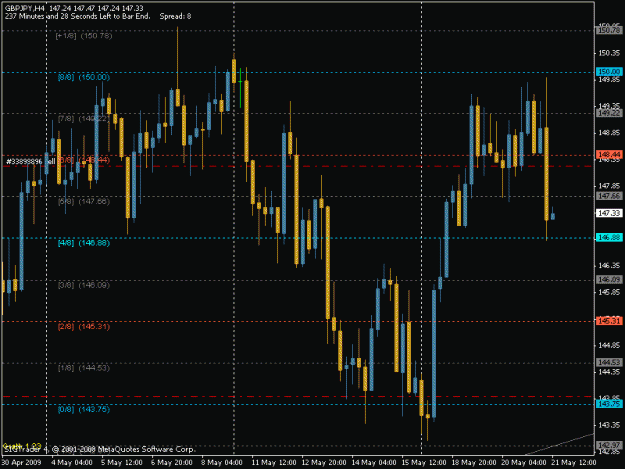625x469 pixels.
Task: Select the [0/8] (143.75) level label
Action: 84,409
